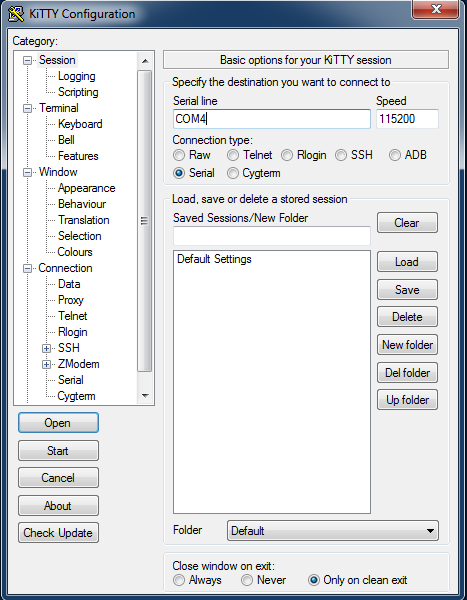Collapse the Terminal tree node
Viewport: 467px width, 600px height.
pos(27,109)
